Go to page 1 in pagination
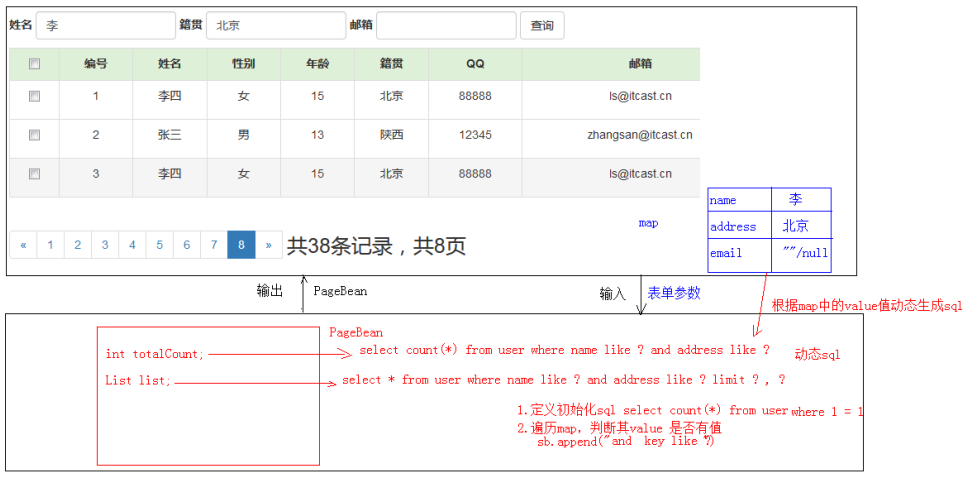 click(51, 245)
